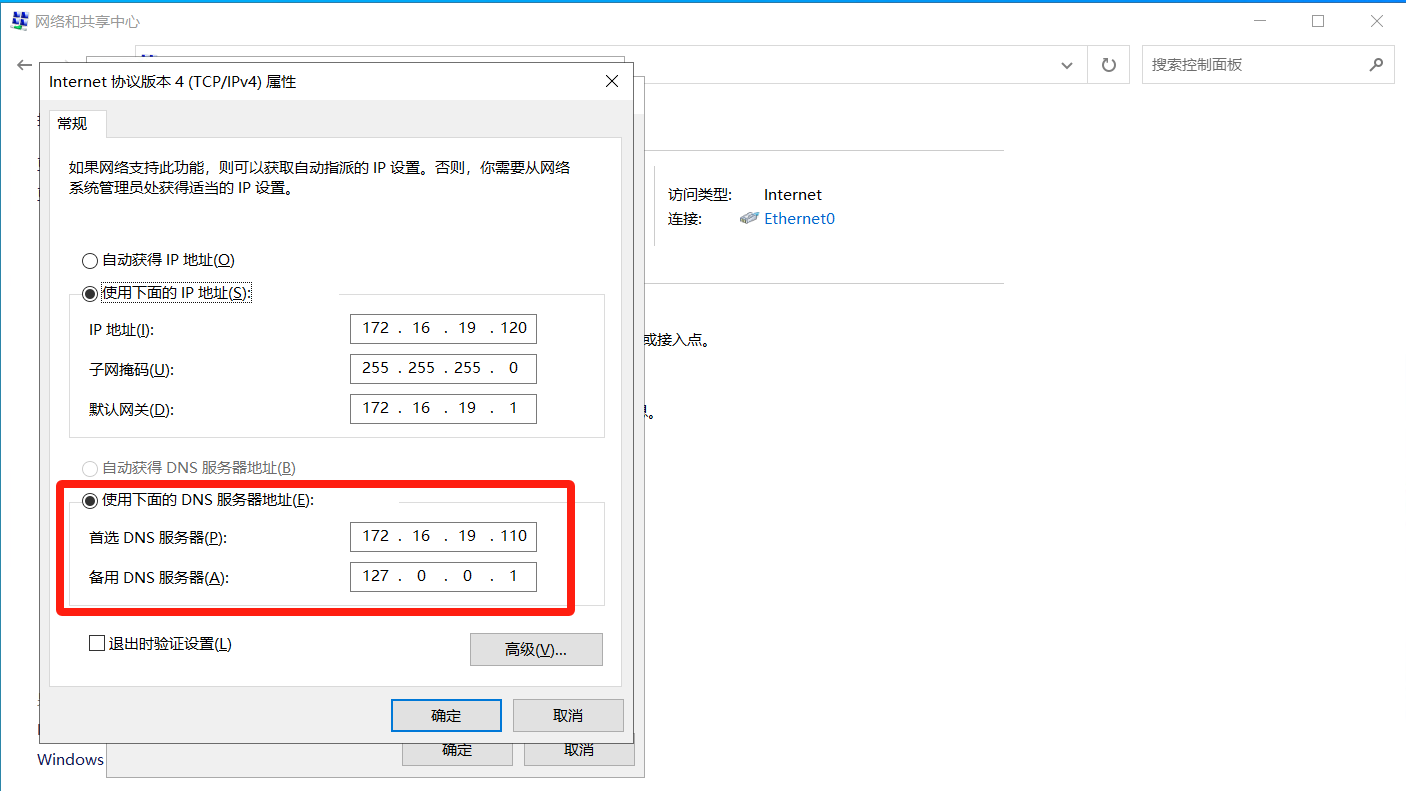The height and width of the screenshot is (791, 1406).
Task: Open the Ethernet0 connection link
Action: pos(799,218)
